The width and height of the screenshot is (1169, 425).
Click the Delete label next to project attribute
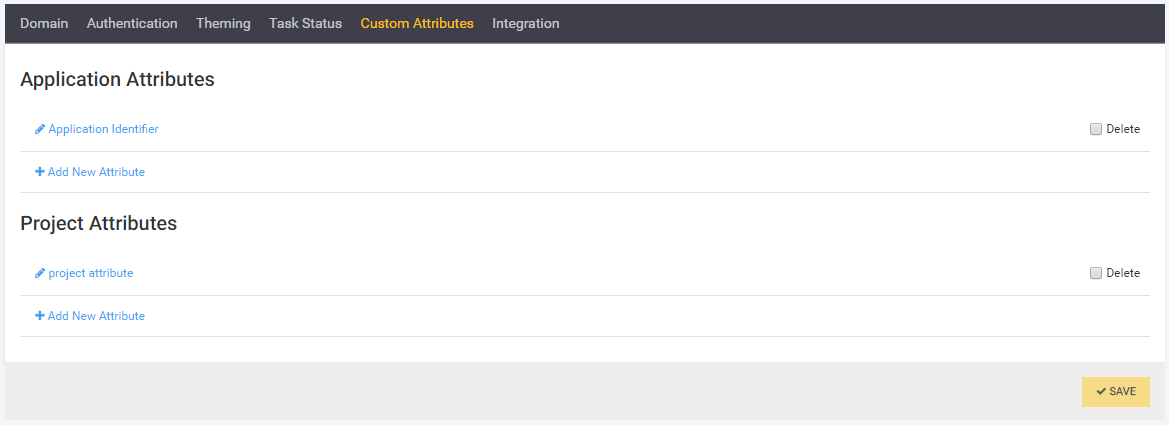[1123, 273]
